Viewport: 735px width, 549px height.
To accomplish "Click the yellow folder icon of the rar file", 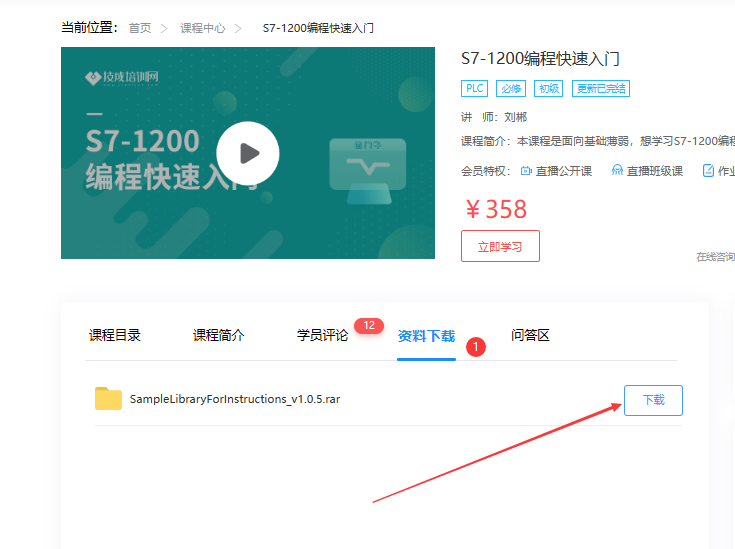I will pos(108,399).
